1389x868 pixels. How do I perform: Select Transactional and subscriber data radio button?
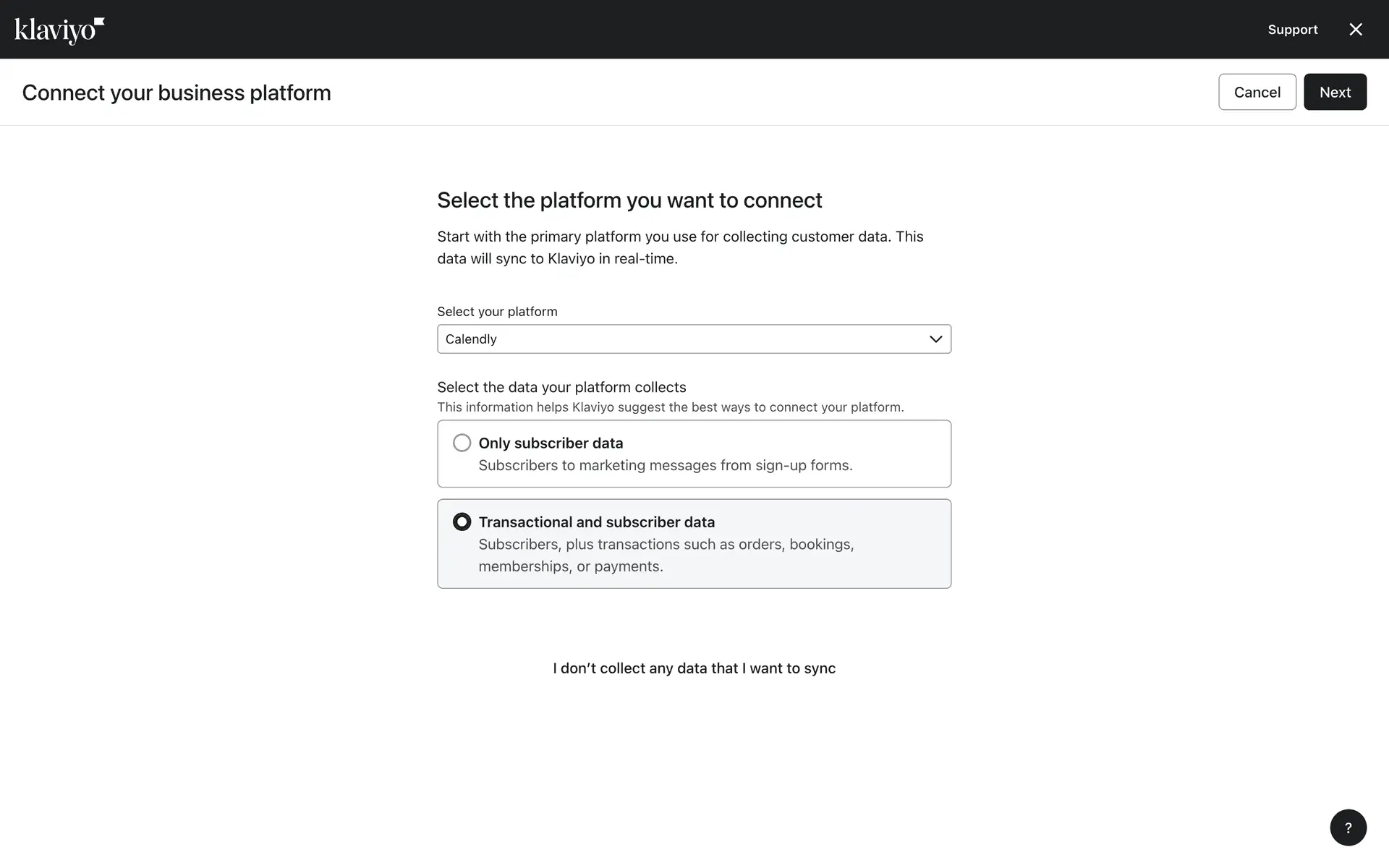(462, 522)
